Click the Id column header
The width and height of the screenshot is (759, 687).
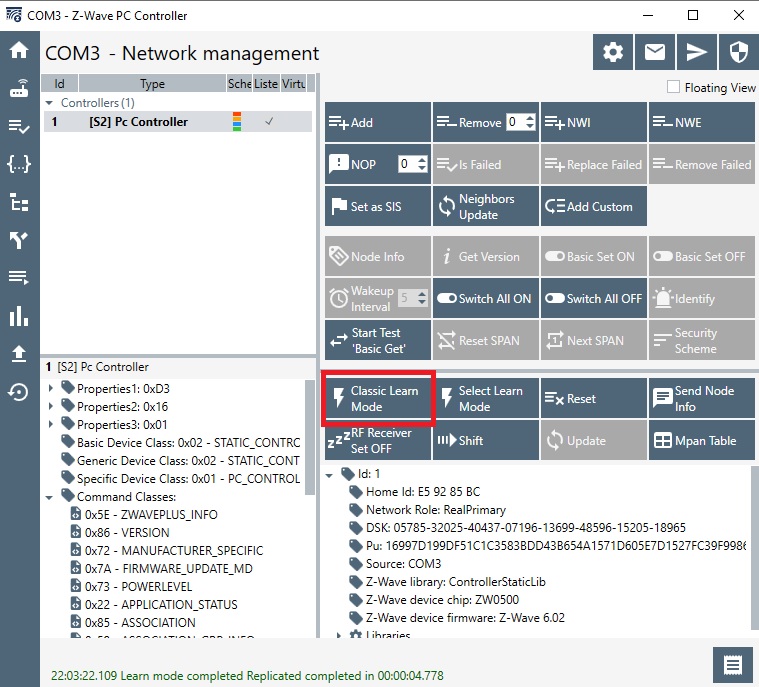[60, 83]
